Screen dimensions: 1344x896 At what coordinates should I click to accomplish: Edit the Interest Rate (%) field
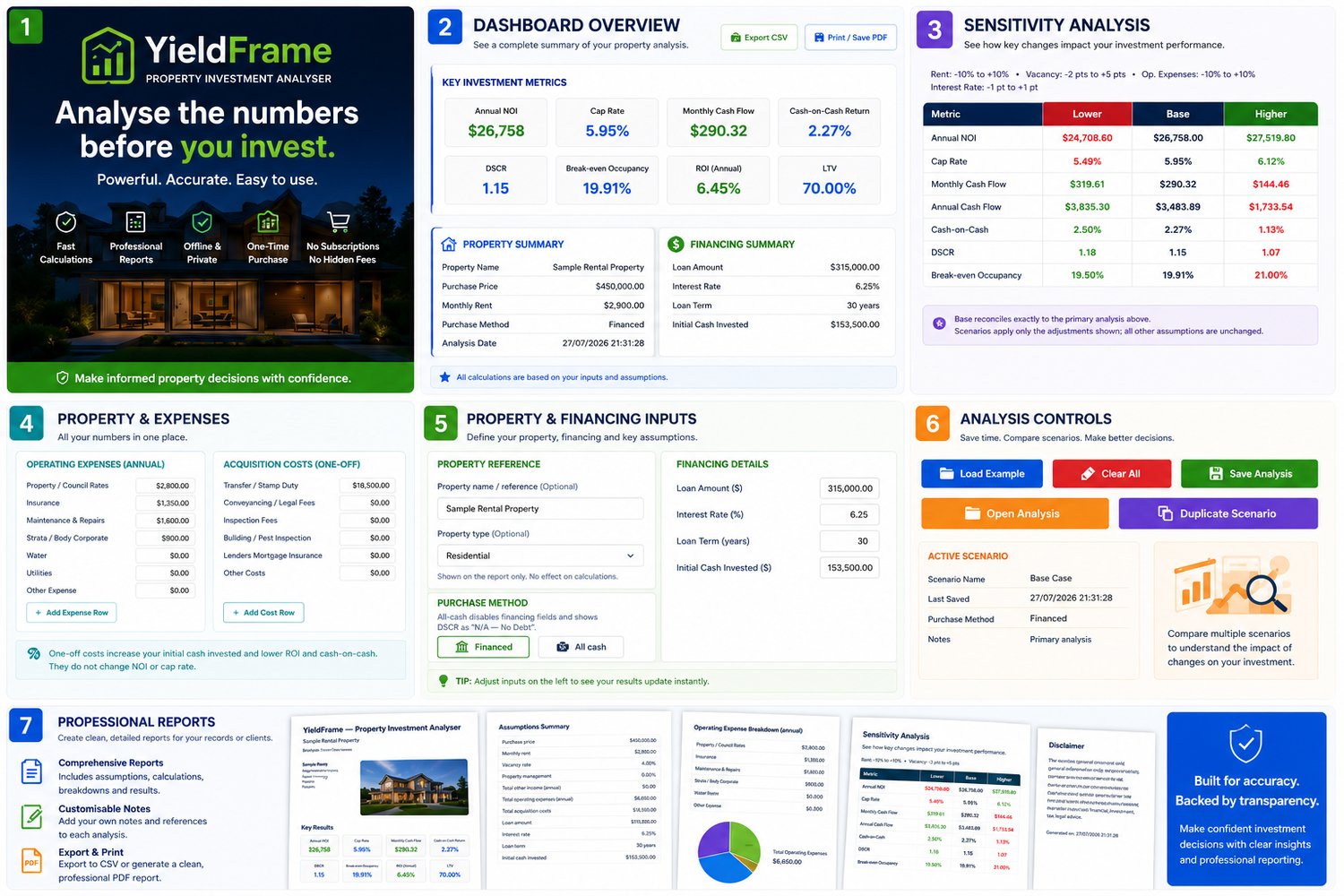click(849, 514)
